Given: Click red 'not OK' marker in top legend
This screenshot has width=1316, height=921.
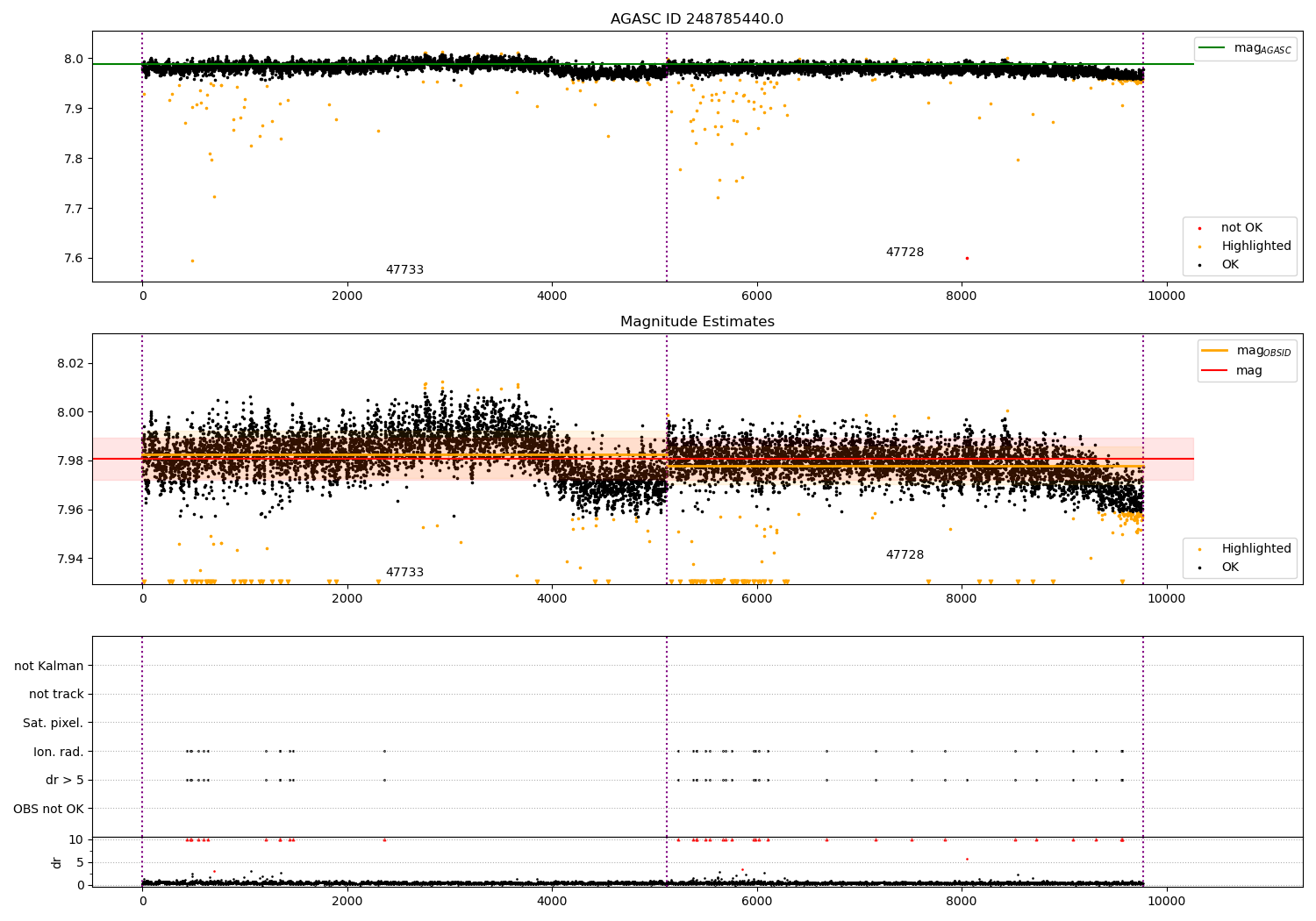Looking at the screenshot, I should pyautogui.click(x=1199, y=229).
